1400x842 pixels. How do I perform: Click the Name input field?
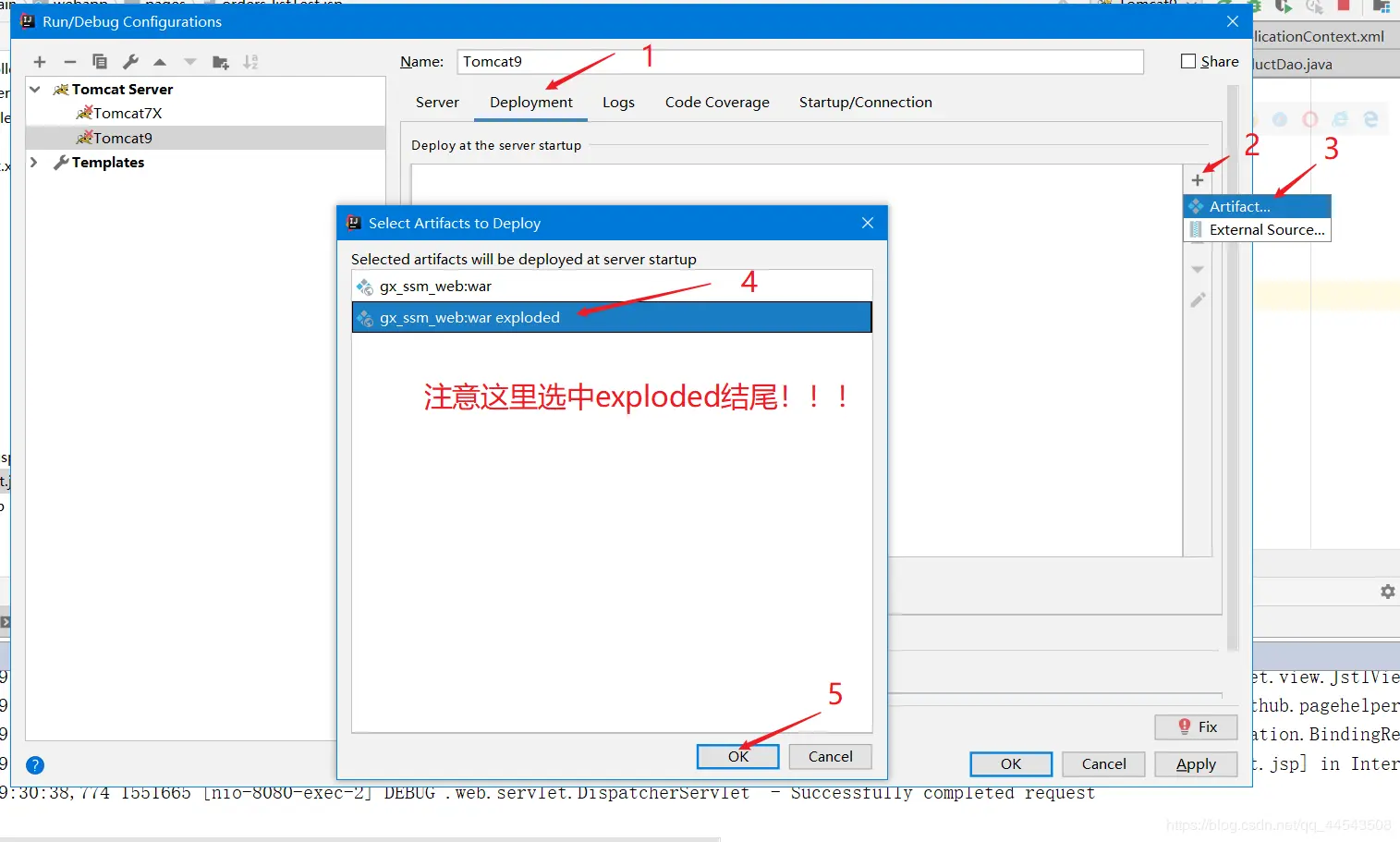tap(800, 61)
